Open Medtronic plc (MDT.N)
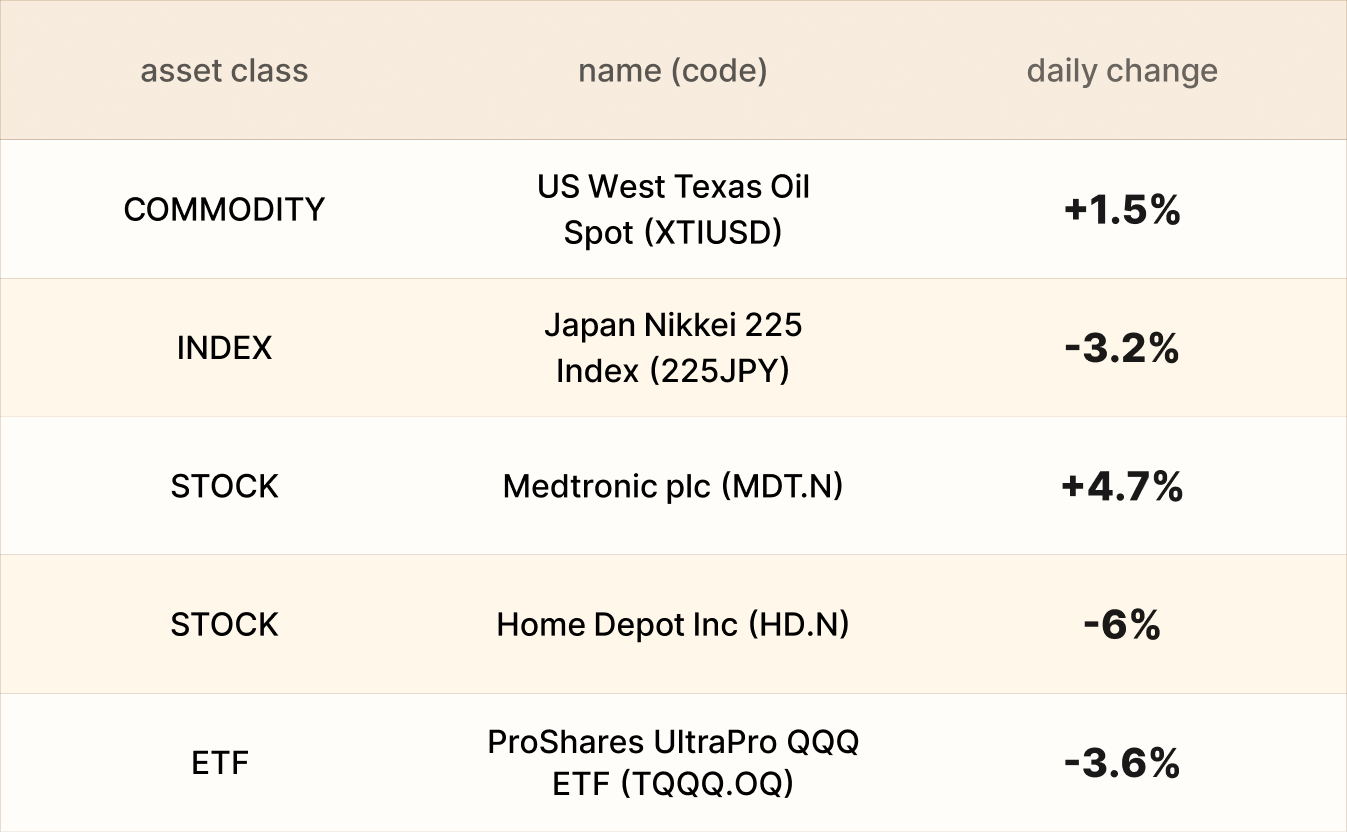The image size is (1347, 832). point(672,486)
